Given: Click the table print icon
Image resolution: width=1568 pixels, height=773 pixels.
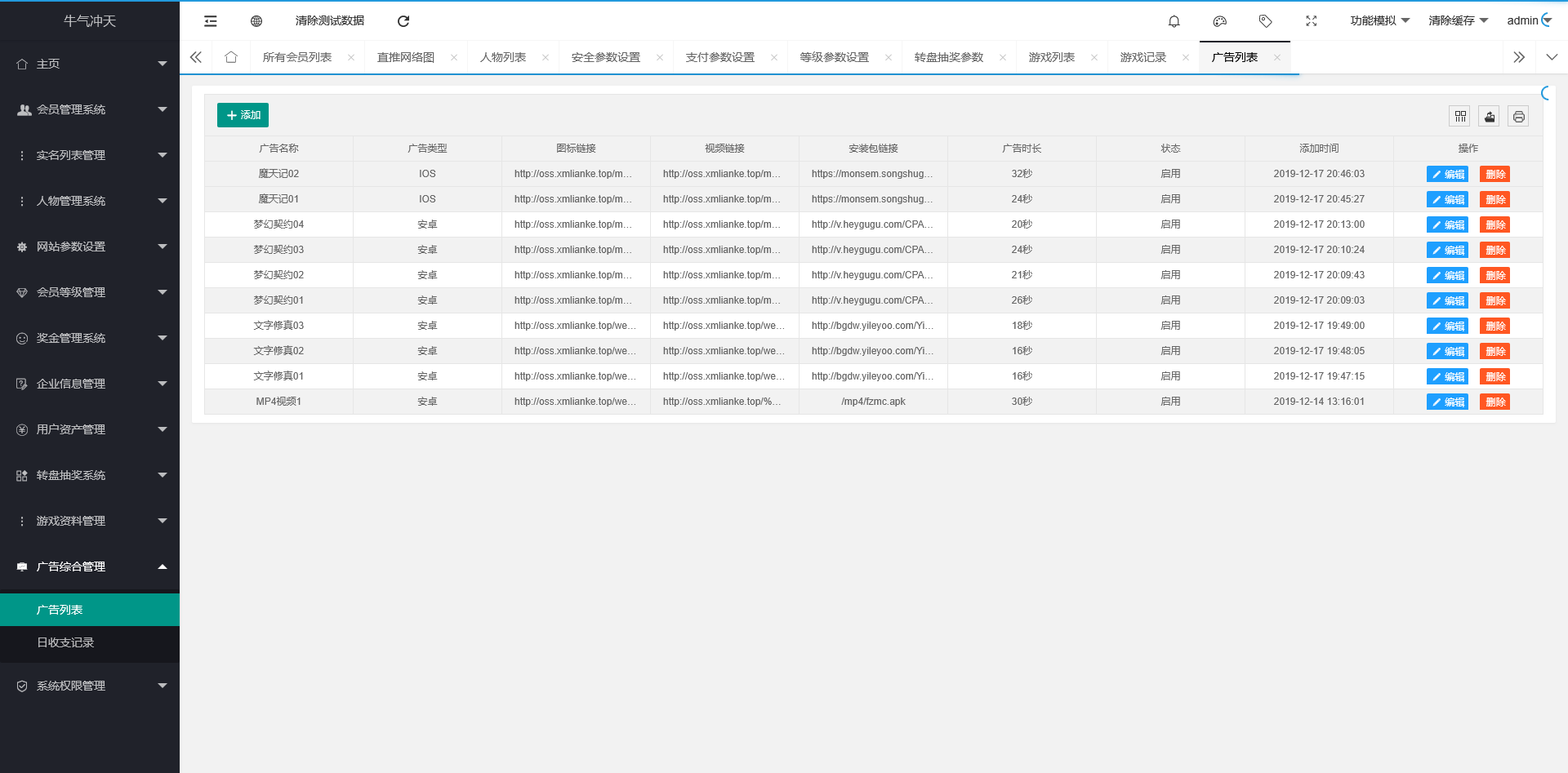Looking at the screenshot, I should [x=1519, y=117].
